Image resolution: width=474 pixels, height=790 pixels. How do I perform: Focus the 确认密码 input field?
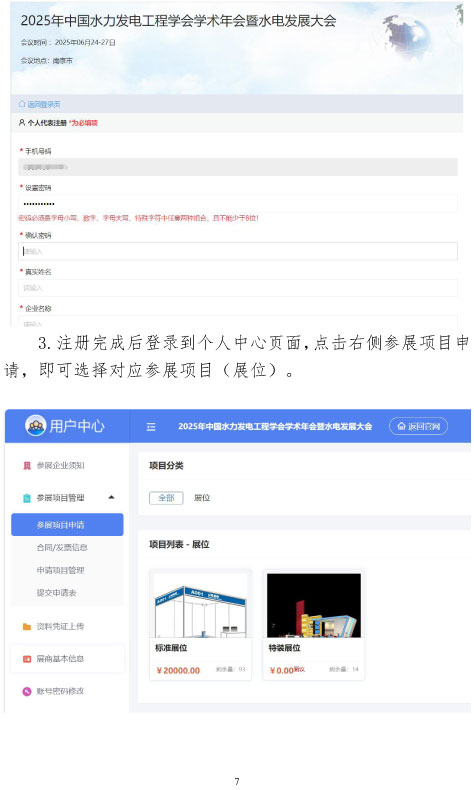click(238, 251)
